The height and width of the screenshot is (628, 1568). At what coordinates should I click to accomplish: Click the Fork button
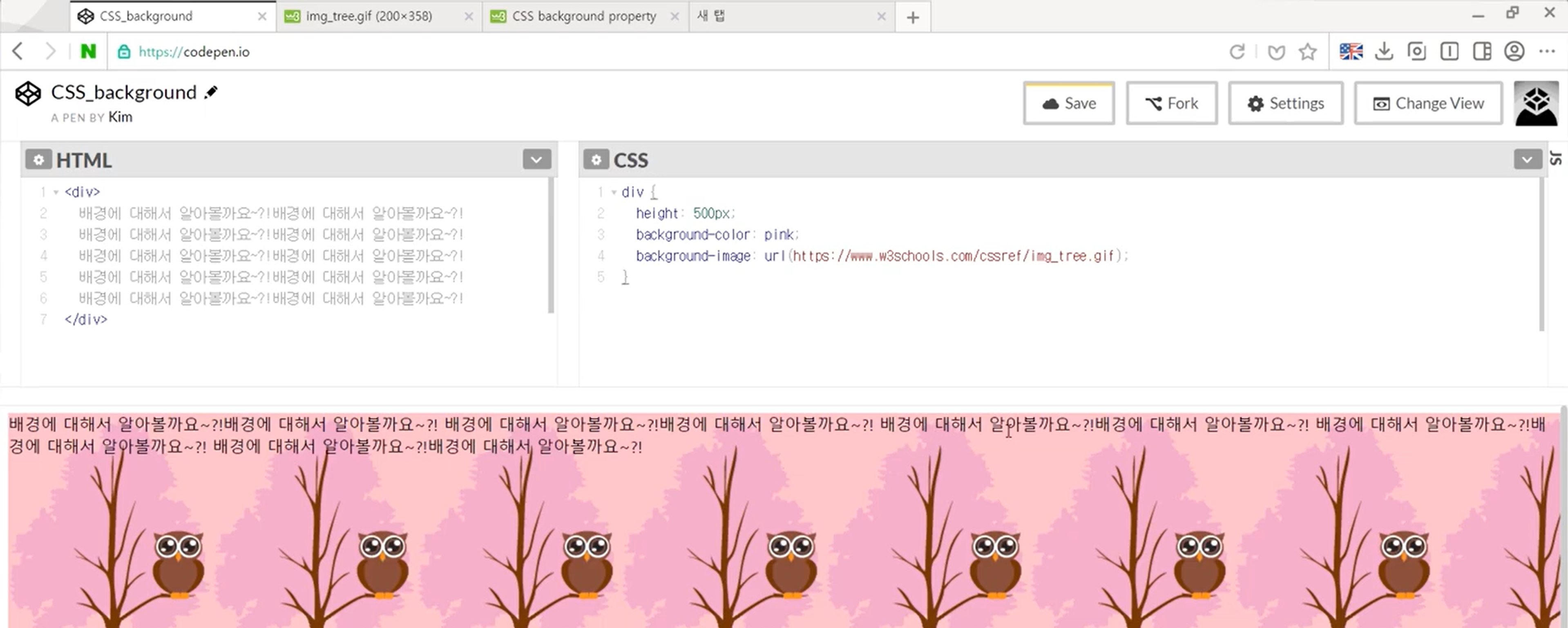pyautogui.click(x=1171, y=103)
